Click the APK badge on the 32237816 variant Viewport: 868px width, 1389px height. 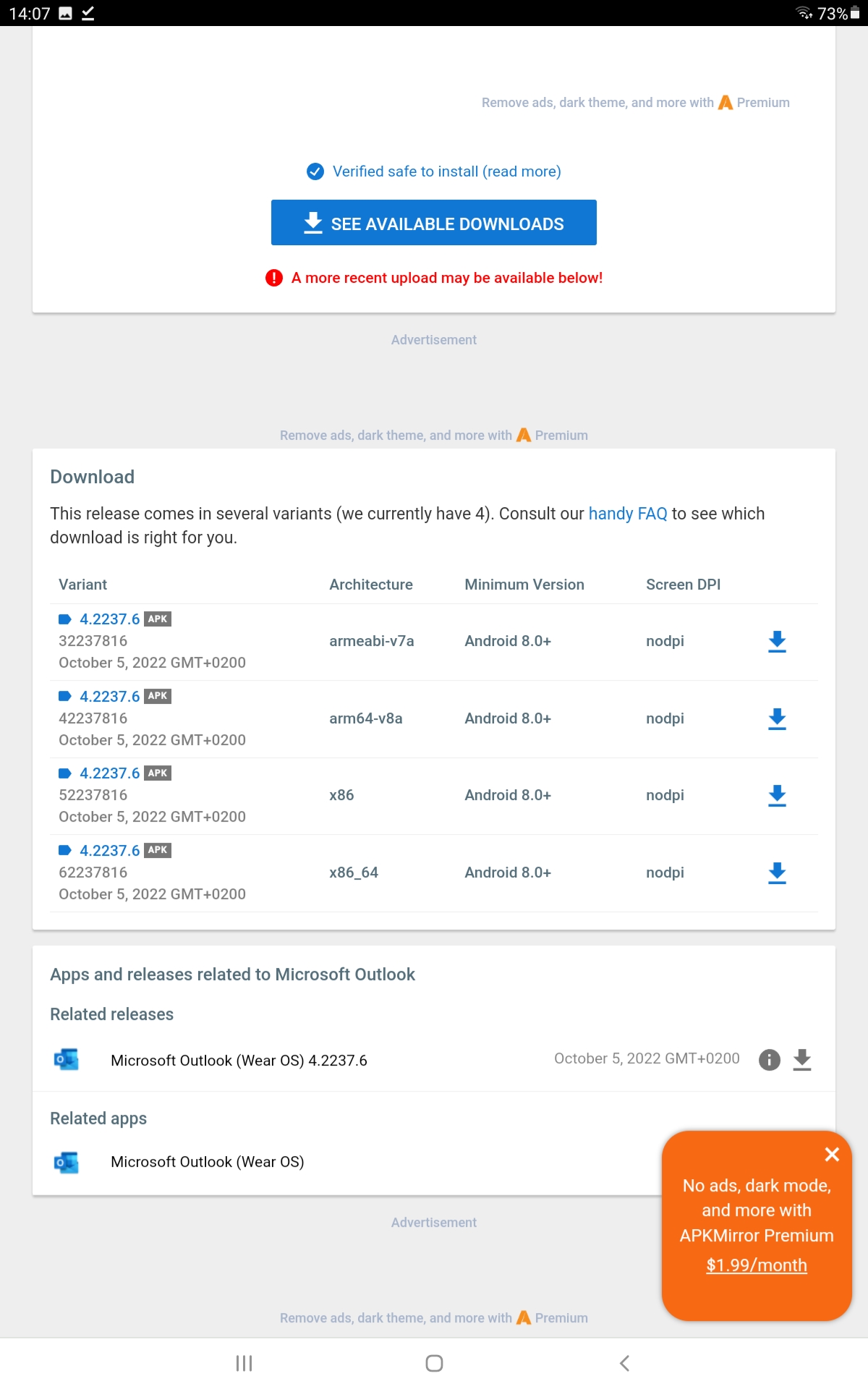point(158,619)
